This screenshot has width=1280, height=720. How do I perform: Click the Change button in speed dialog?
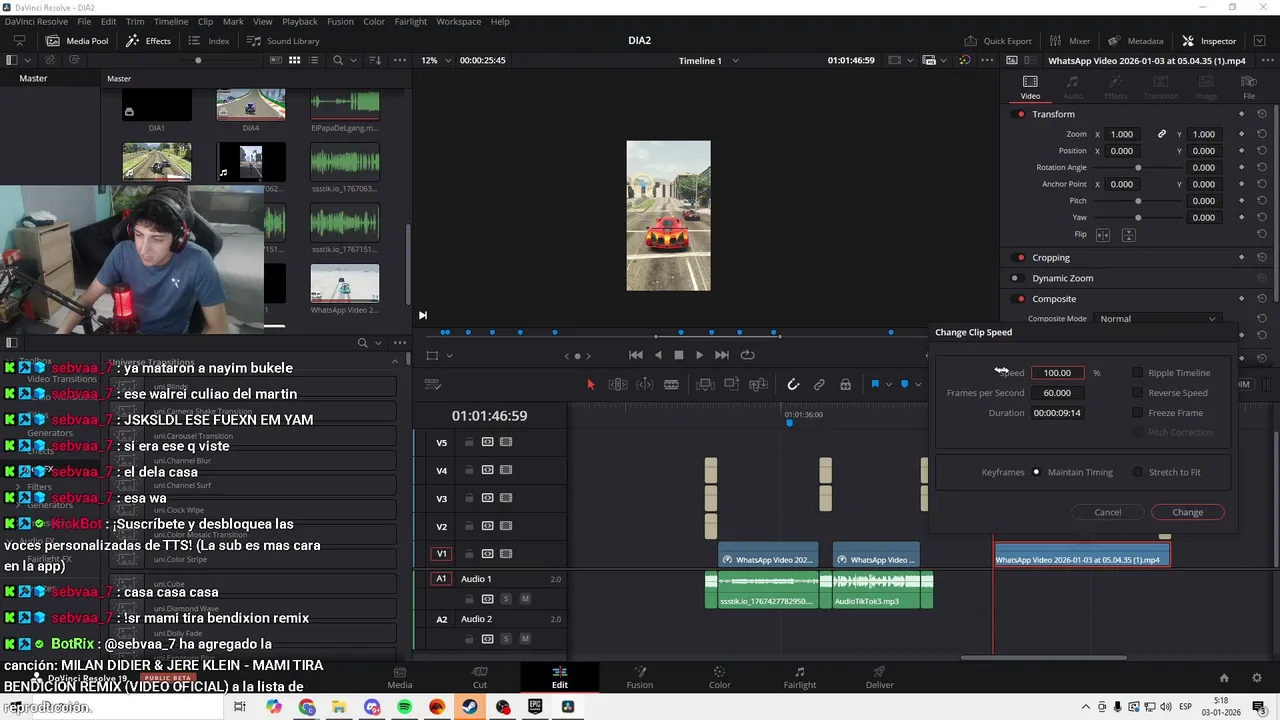[x=1187, y=512]
